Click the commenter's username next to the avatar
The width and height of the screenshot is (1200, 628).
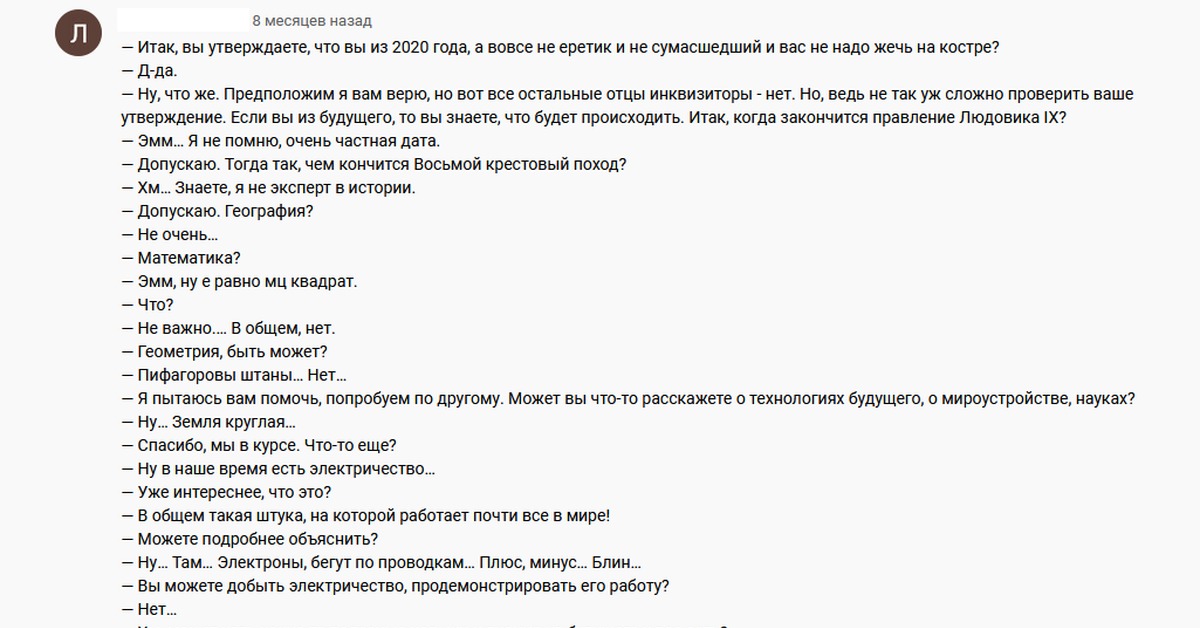[x=183, y=20]
